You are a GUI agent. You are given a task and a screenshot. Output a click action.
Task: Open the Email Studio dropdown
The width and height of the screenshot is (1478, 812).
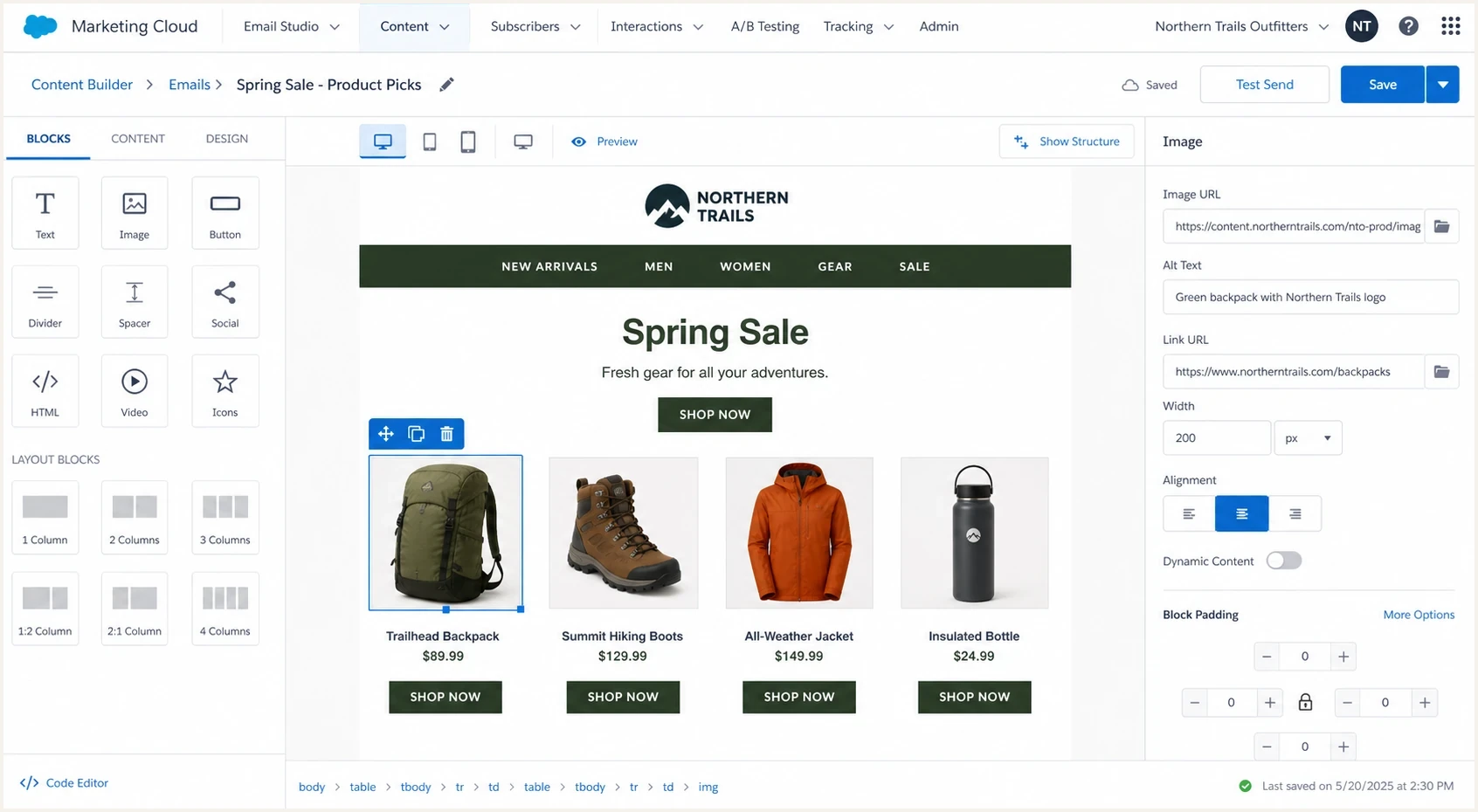[292, 26]
